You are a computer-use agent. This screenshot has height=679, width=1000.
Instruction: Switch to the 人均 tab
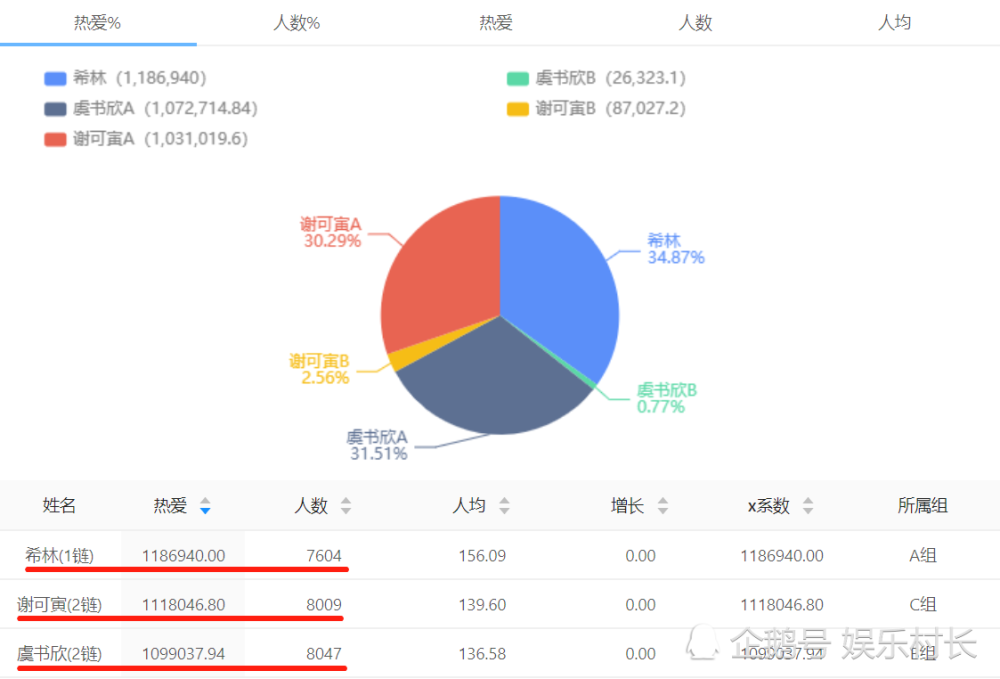coord(895,22)
